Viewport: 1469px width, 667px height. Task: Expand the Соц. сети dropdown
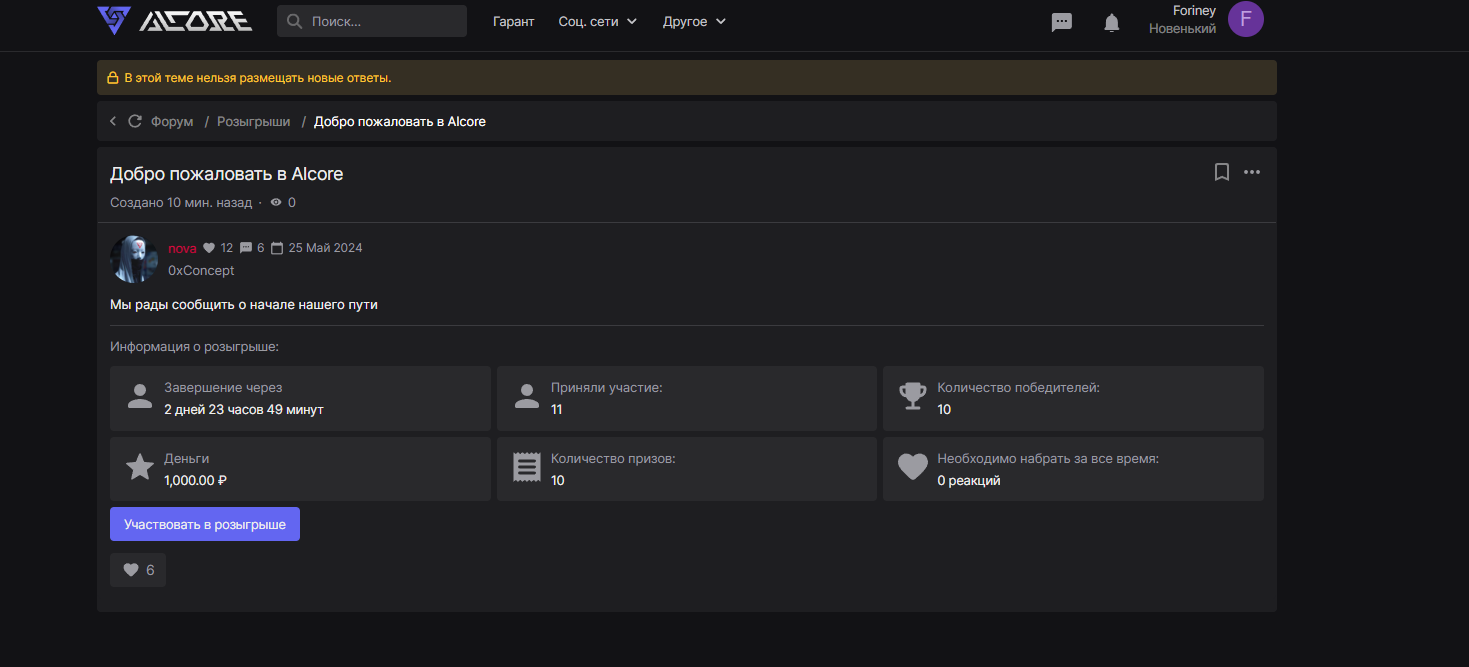597,21
